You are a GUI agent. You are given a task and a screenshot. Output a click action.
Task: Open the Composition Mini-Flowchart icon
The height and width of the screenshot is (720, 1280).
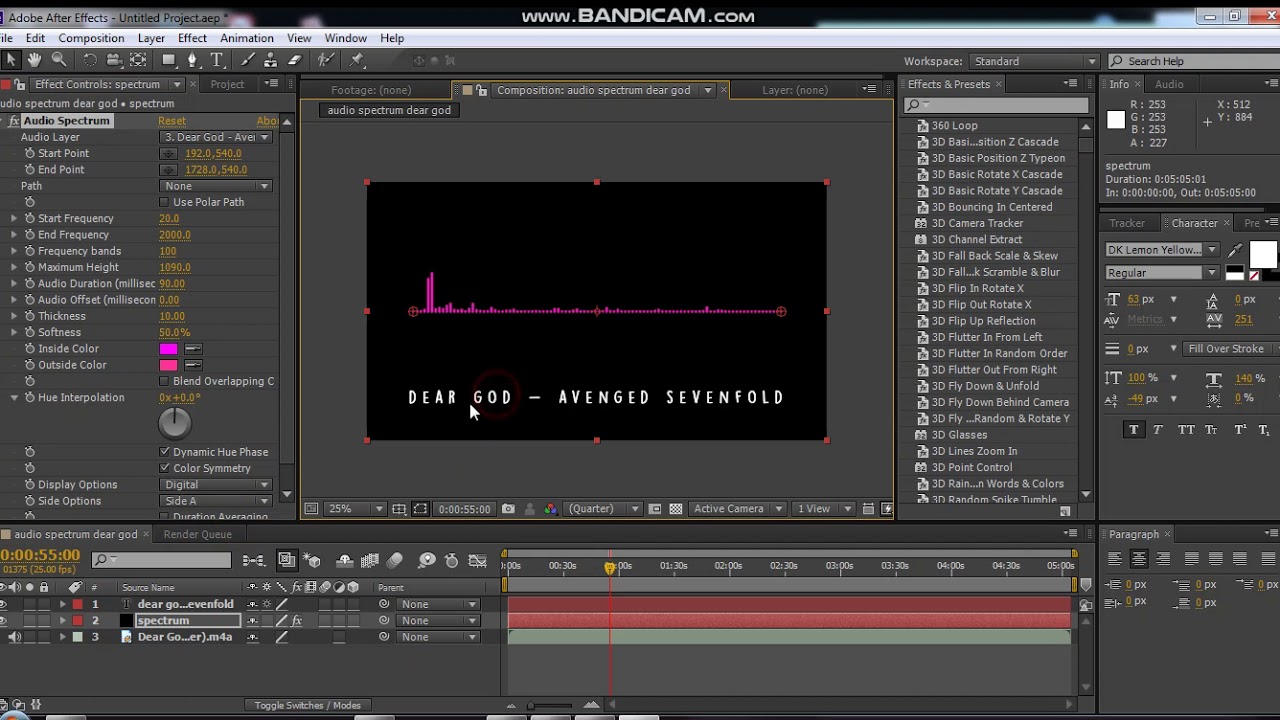pyautogui.click(x=254, y=561)
